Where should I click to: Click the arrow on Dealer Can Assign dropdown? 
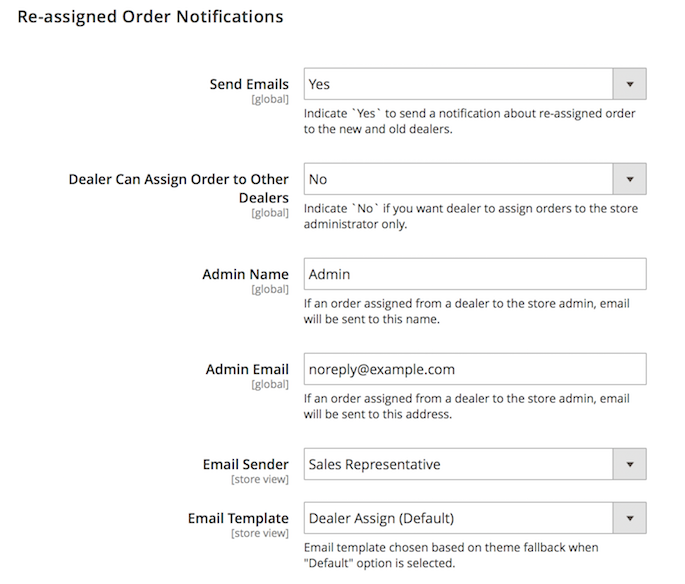pos(629,179)
